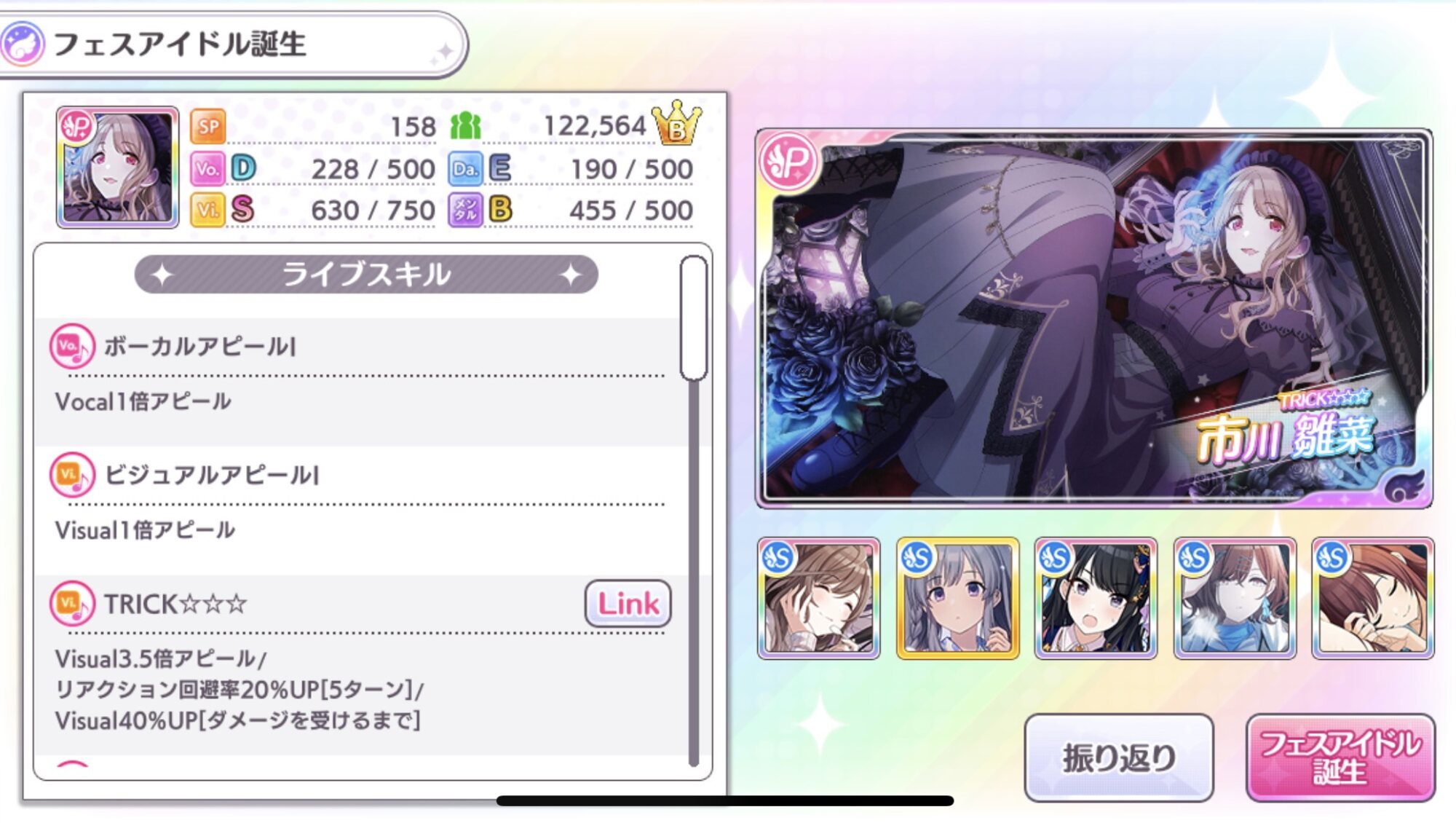Click the SP skill points icon
This screenshot has width=1456, height=823.
coord(208,127)
